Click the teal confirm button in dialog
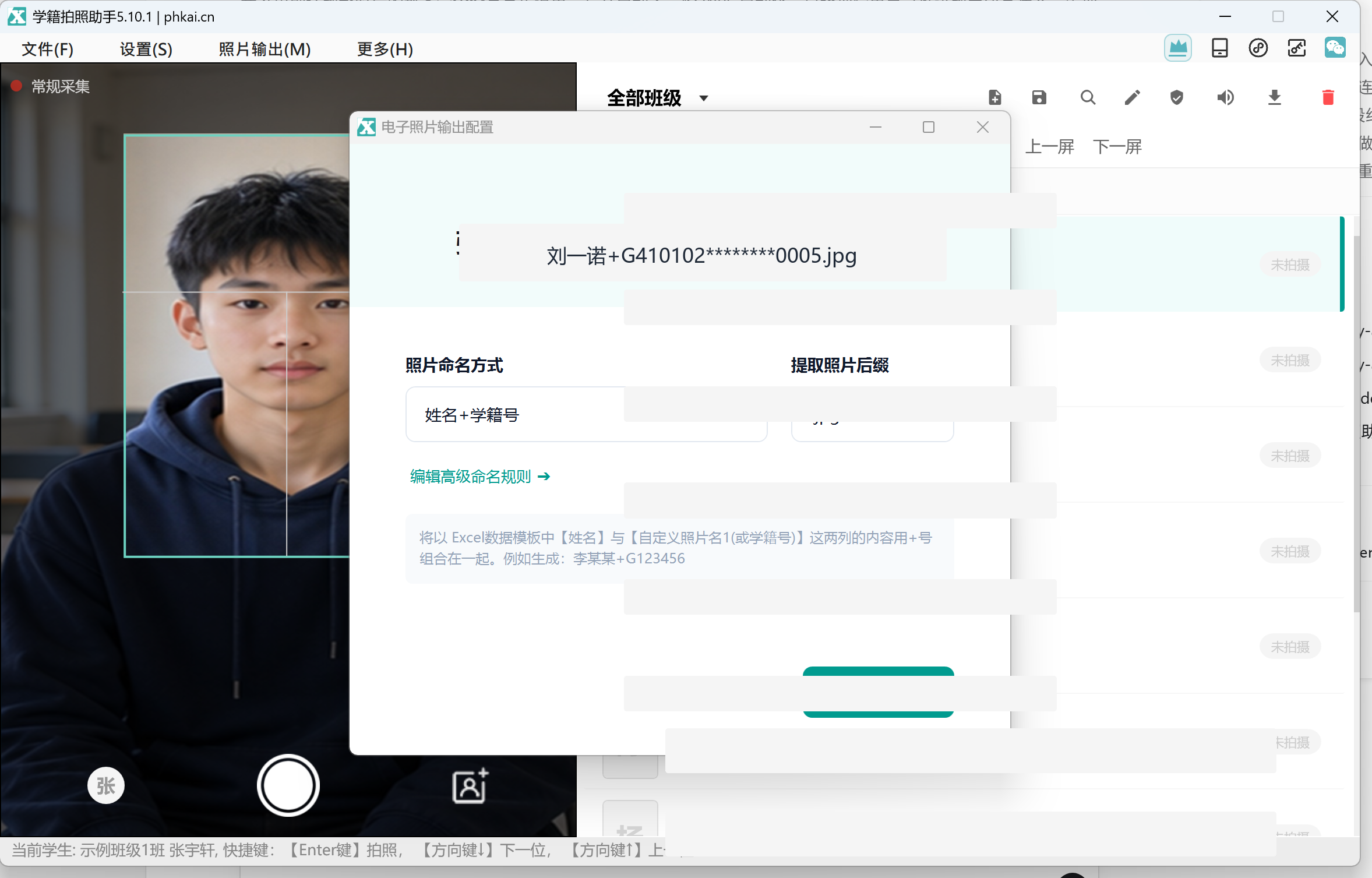Viewport: 1372px width, 878px height. tap(878, 692)
